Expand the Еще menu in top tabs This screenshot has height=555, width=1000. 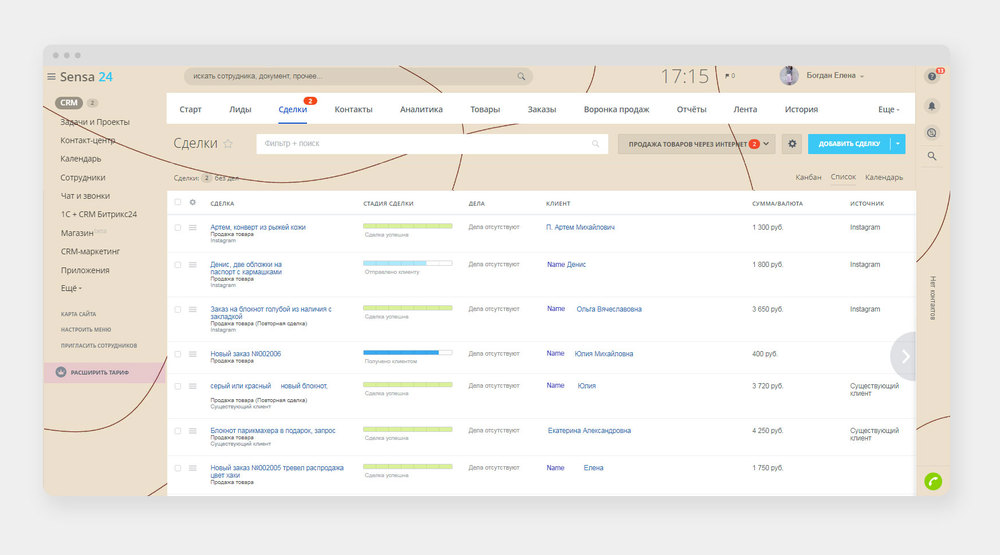point(888,109)
